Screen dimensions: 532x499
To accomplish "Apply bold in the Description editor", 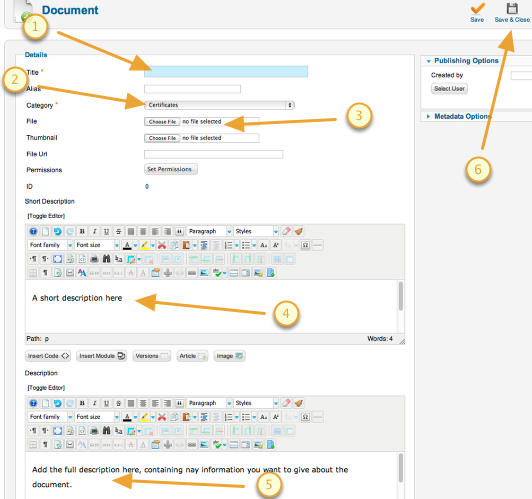I will 82,403.
